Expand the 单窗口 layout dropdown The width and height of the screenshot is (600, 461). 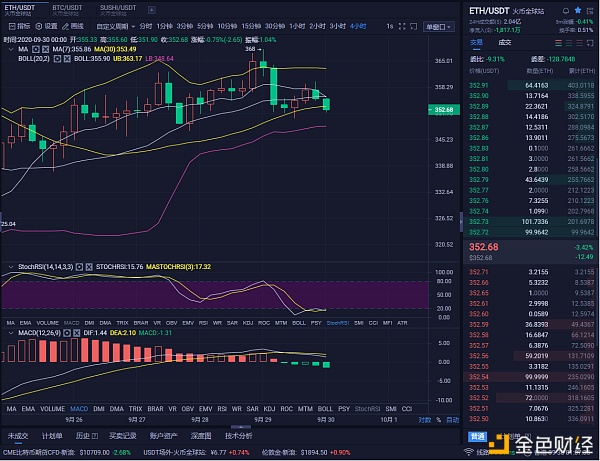tap(438, 25)
